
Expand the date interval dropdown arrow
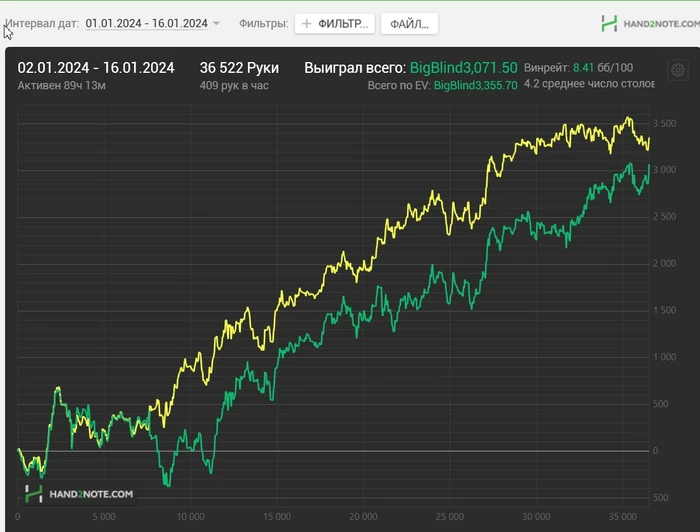click(216, 23)
